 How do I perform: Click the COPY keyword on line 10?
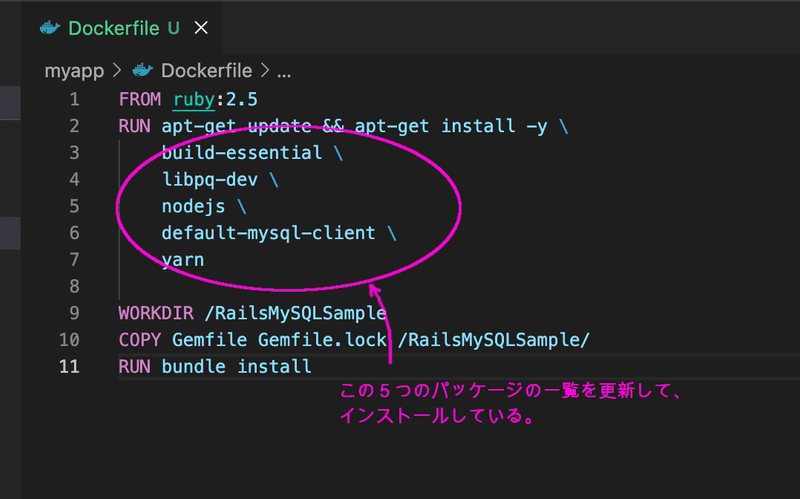coord(140,340)
